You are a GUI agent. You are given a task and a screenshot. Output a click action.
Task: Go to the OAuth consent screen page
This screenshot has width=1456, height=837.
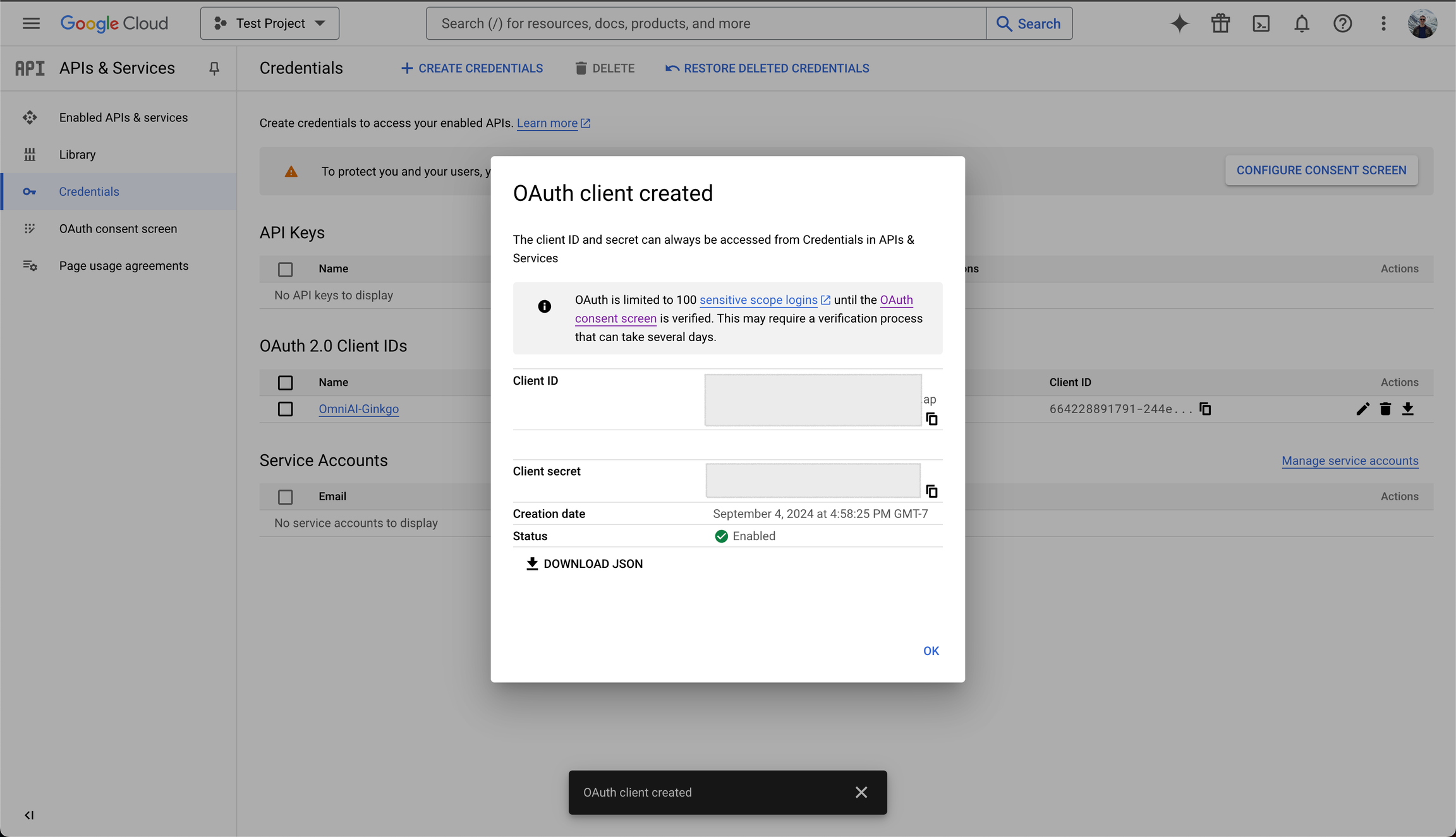point(118,228)
